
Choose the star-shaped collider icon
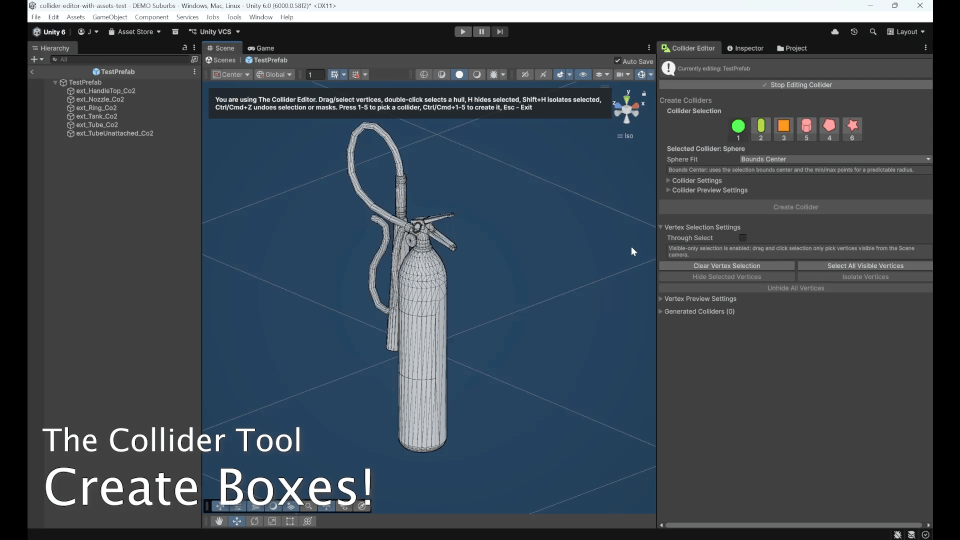852,126
